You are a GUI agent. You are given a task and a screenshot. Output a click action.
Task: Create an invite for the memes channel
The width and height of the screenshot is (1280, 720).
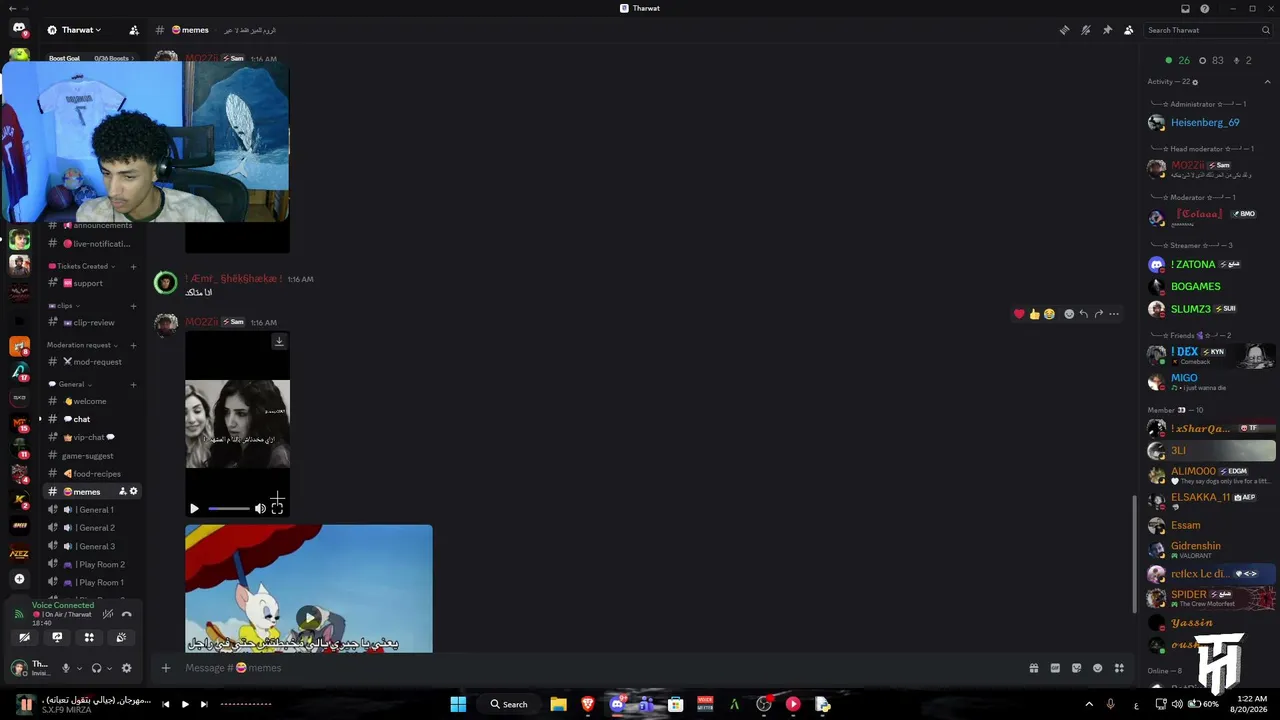click(x=123, y=491)
